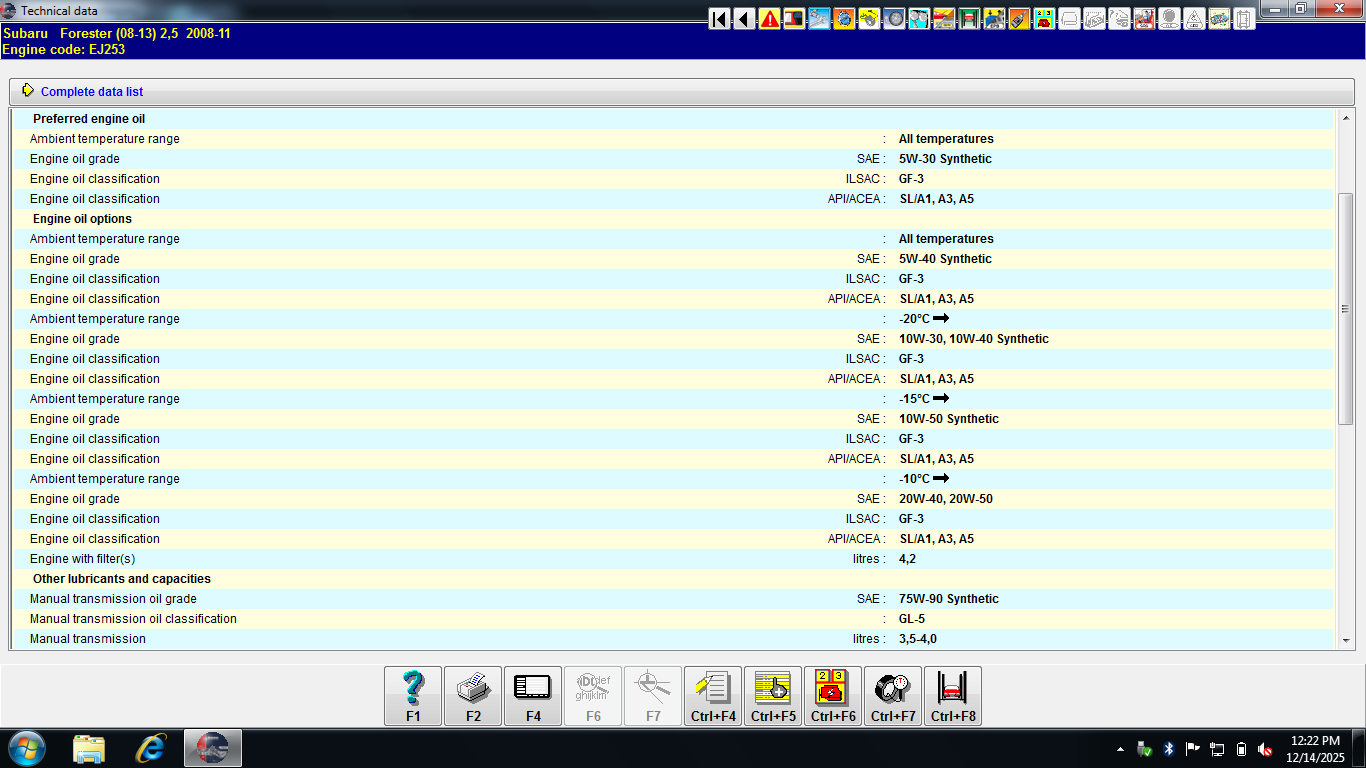
Task: Jump to first page with the bar-arrow icon
Action: pos(719,18)
